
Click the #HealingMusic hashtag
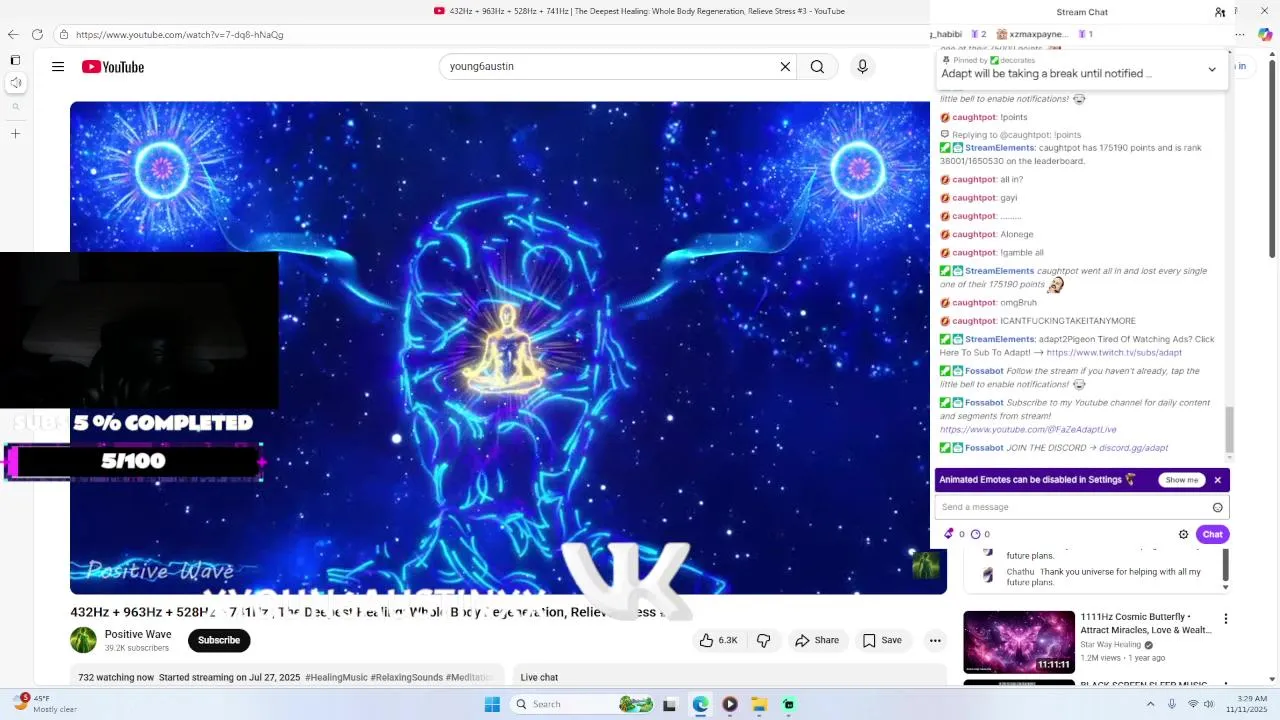(x=336, y=677)
